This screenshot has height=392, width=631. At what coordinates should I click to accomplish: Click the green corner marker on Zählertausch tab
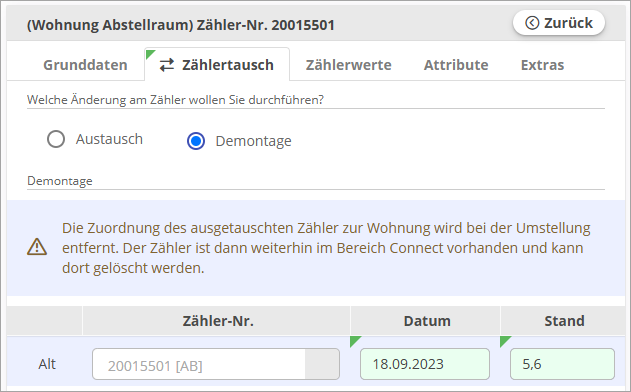pos(150,54)
